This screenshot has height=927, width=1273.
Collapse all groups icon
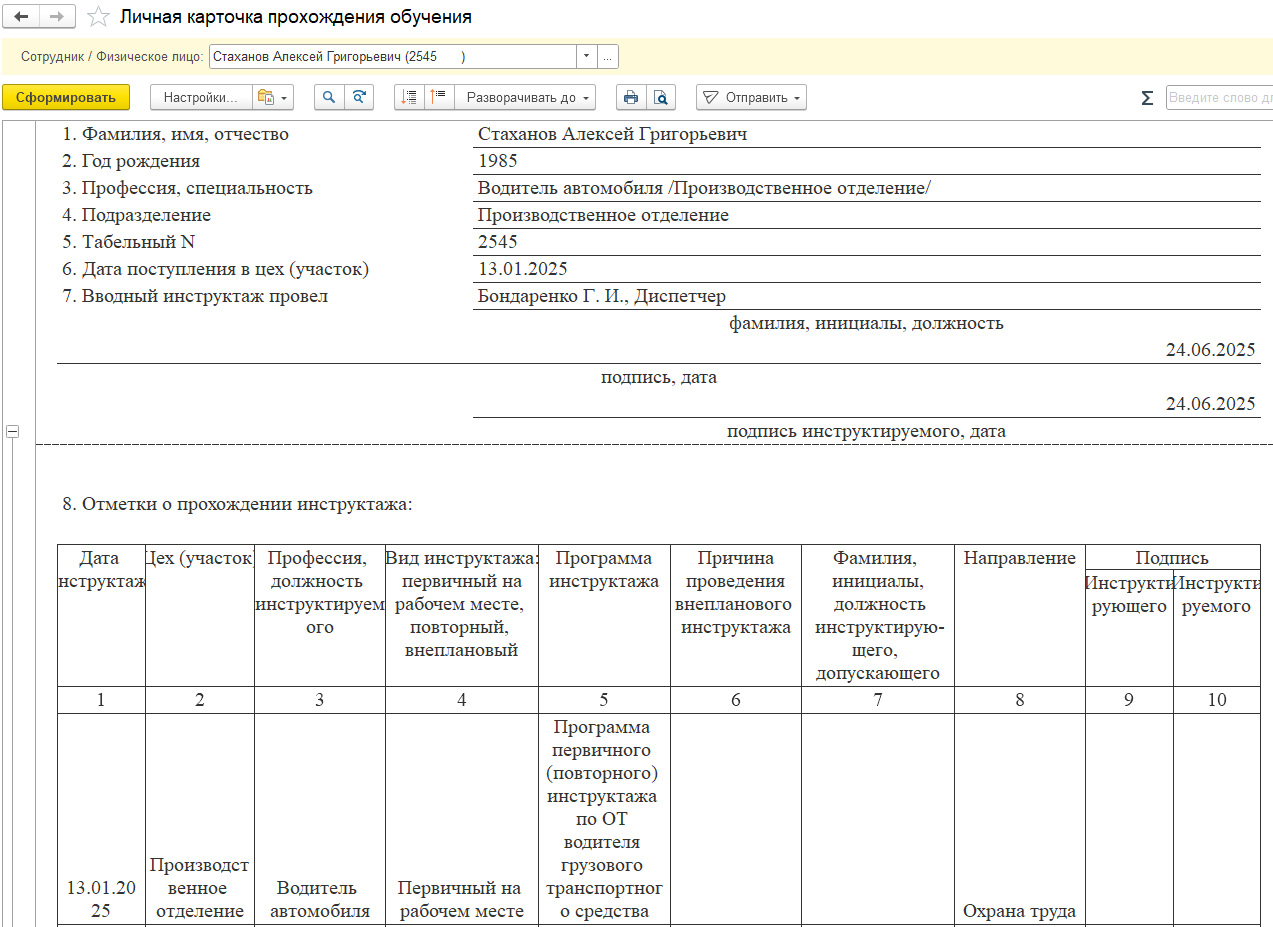pos(438,97)
